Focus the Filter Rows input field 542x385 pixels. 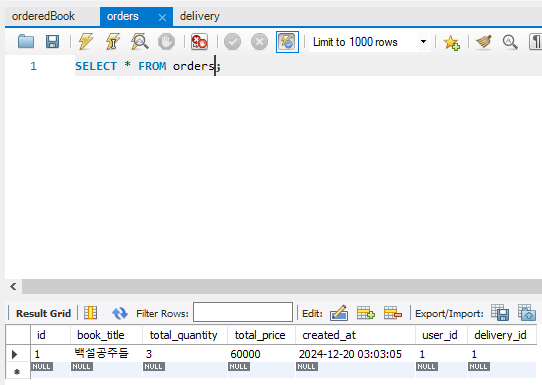(243, 312)
